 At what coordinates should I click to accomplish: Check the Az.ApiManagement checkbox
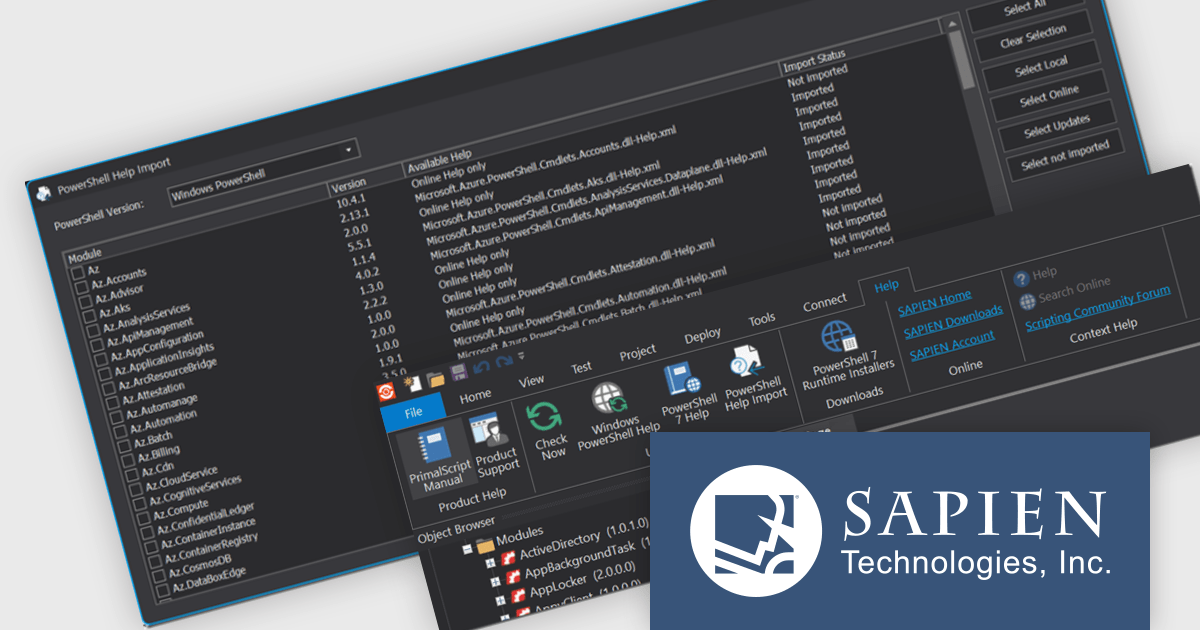96,347
